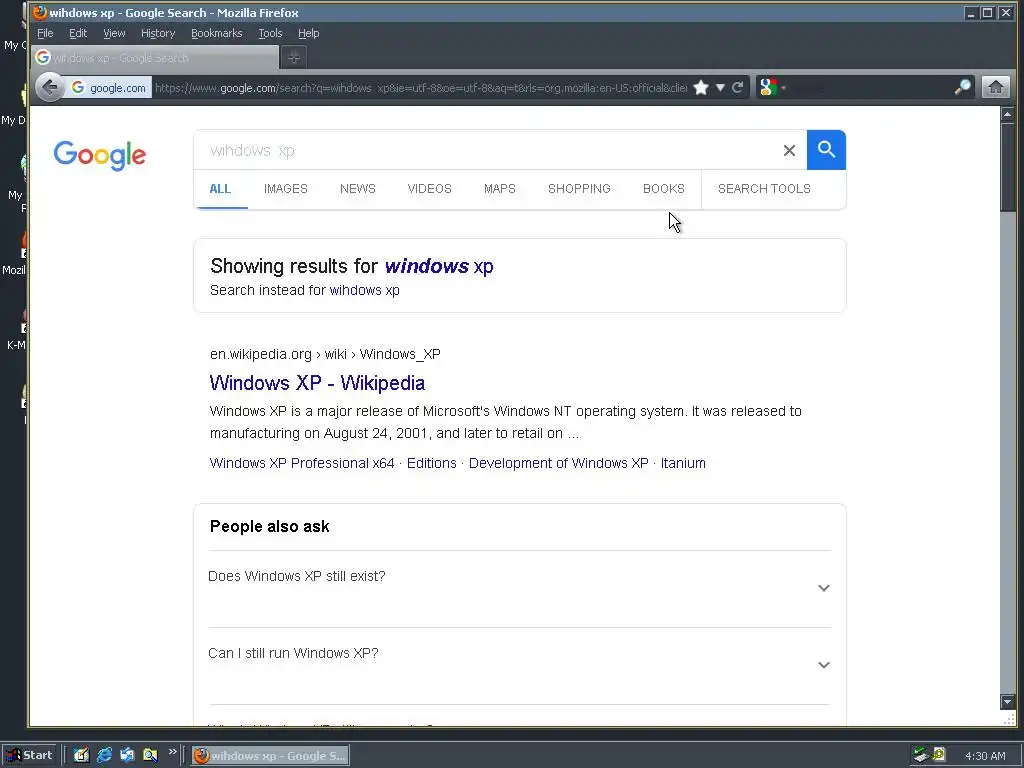Click the magnifier in Firefox search box
This screenshot has height=768, width=1024.
tap(963, 87)
